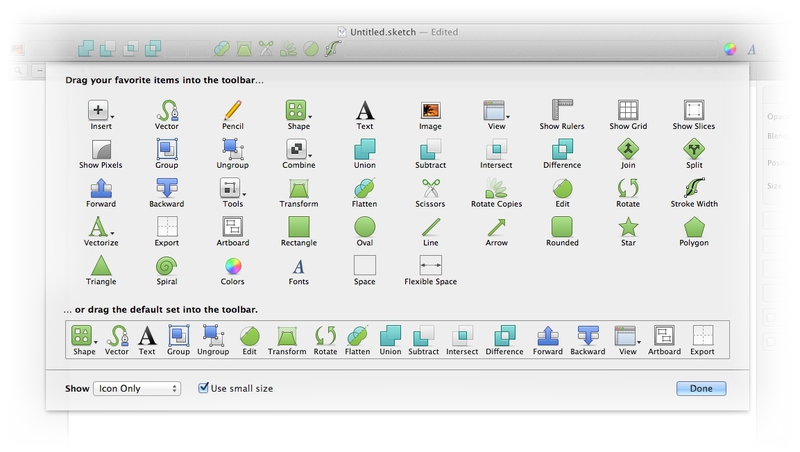Click the Union icon in the window toolbar
The height and width of the screenshot is (452, 800).
tap(86, 49)
